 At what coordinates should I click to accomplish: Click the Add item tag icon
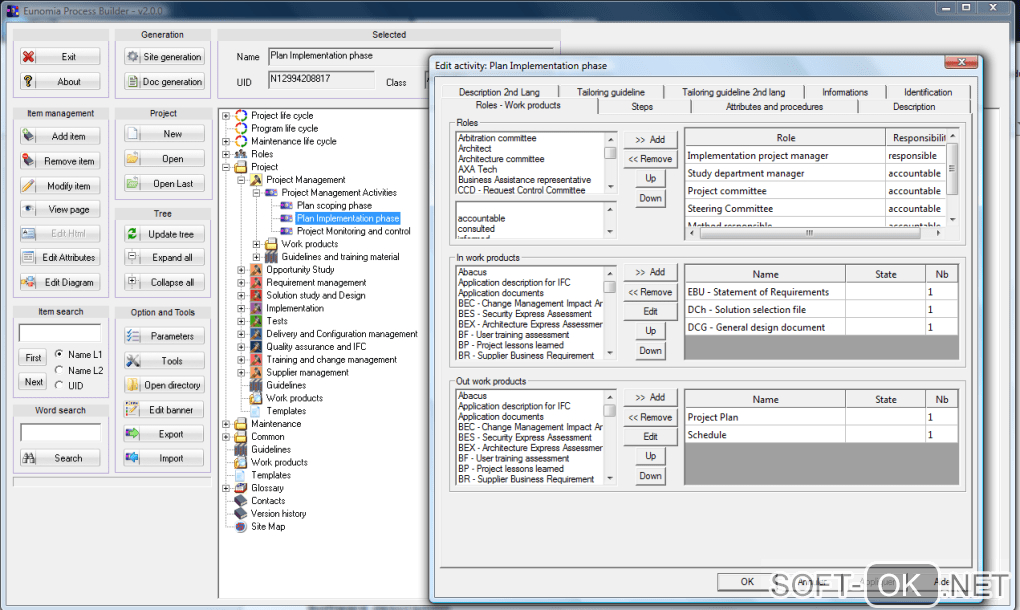point(30,136)
